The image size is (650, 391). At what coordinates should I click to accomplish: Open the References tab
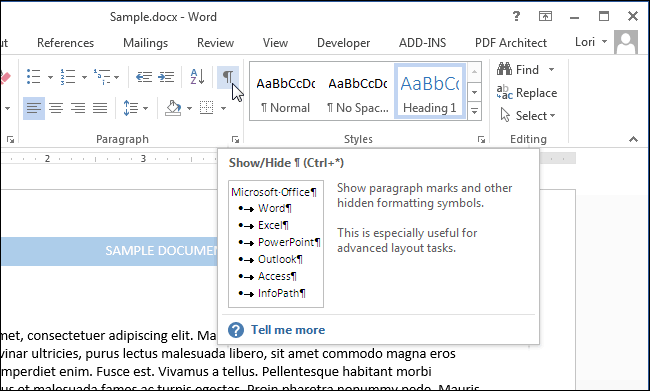pos(65,43)
